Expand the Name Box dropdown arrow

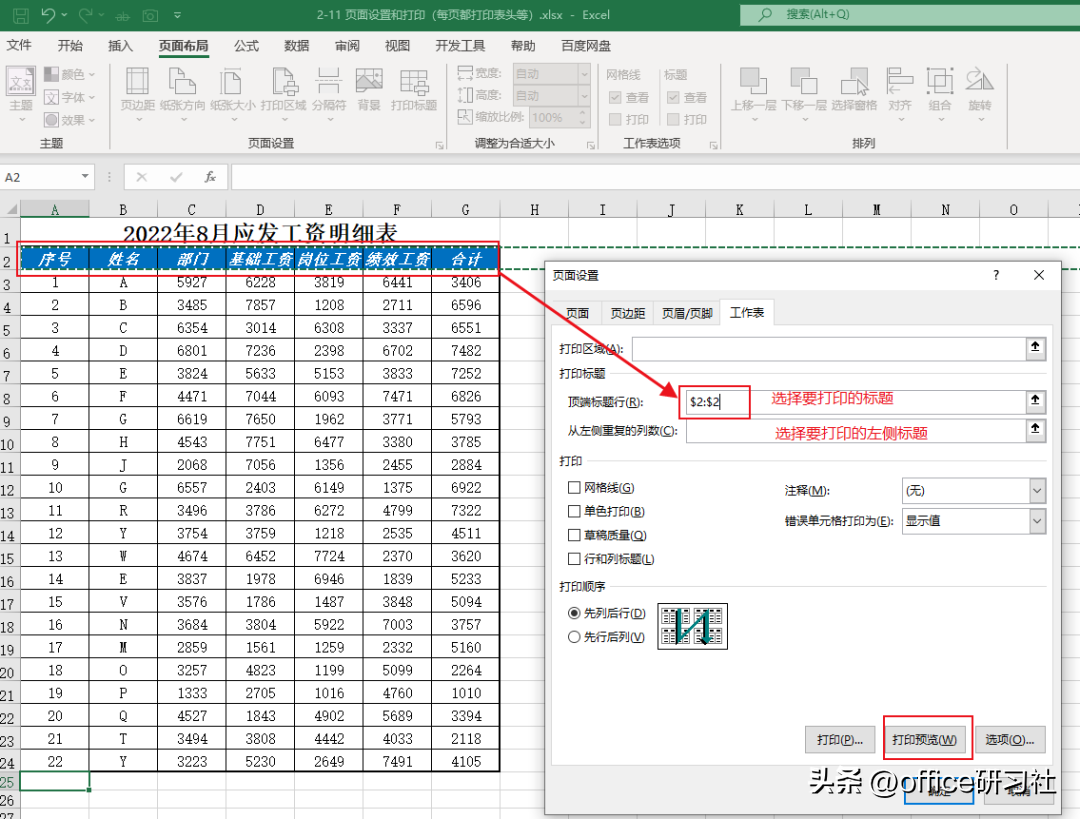point(84,176)
